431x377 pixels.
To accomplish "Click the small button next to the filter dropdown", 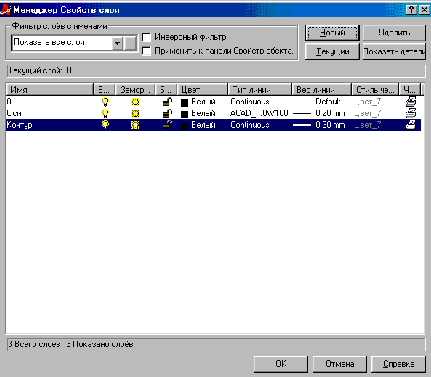I will point(130,43).
